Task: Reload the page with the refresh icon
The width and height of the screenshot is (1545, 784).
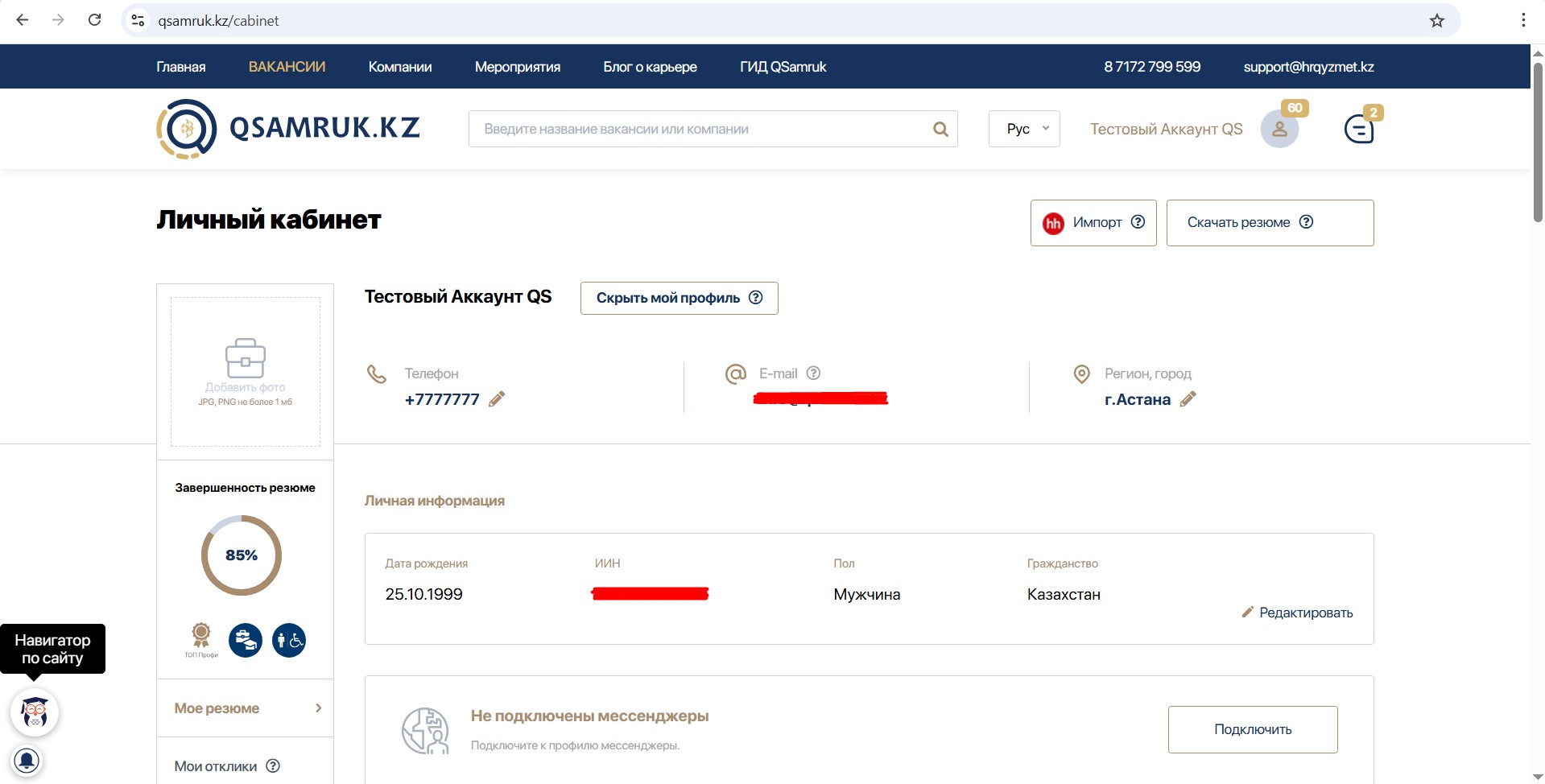Action: pyautogui.click(x=94, y=20)
